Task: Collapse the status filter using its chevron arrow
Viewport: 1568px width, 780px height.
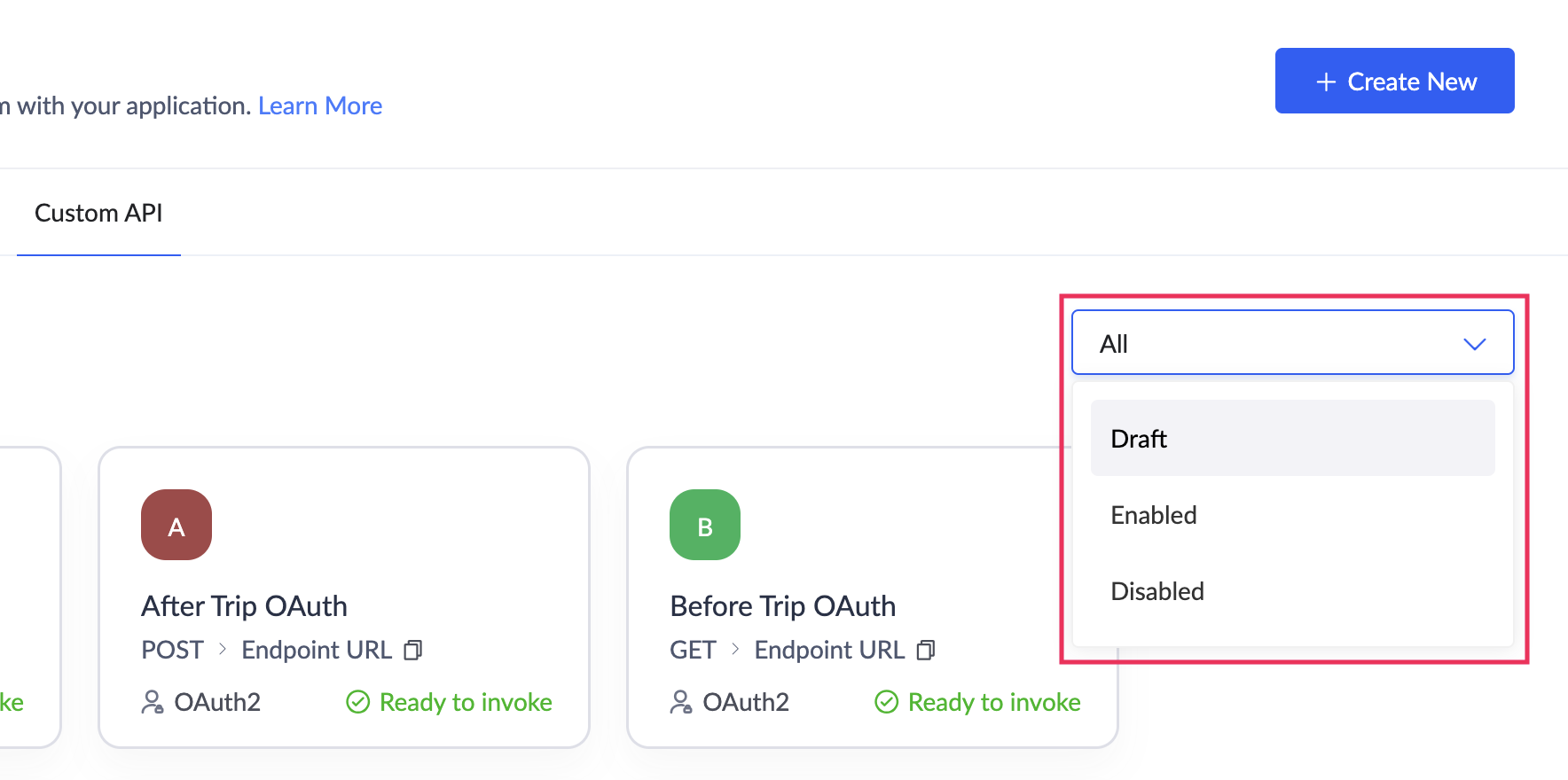Action: (x=1474, y=344)
